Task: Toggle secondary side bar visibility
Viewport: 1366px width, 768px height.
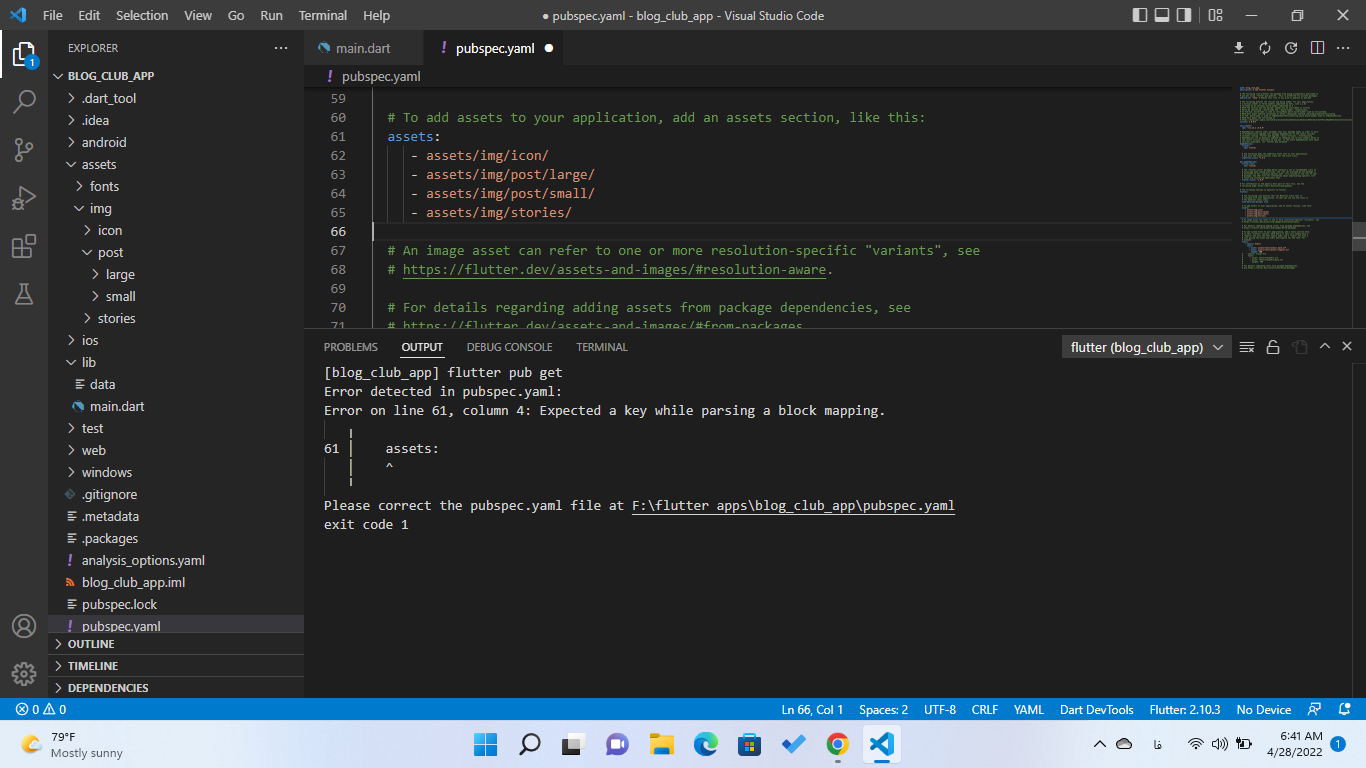Action: pos(1184,15)
